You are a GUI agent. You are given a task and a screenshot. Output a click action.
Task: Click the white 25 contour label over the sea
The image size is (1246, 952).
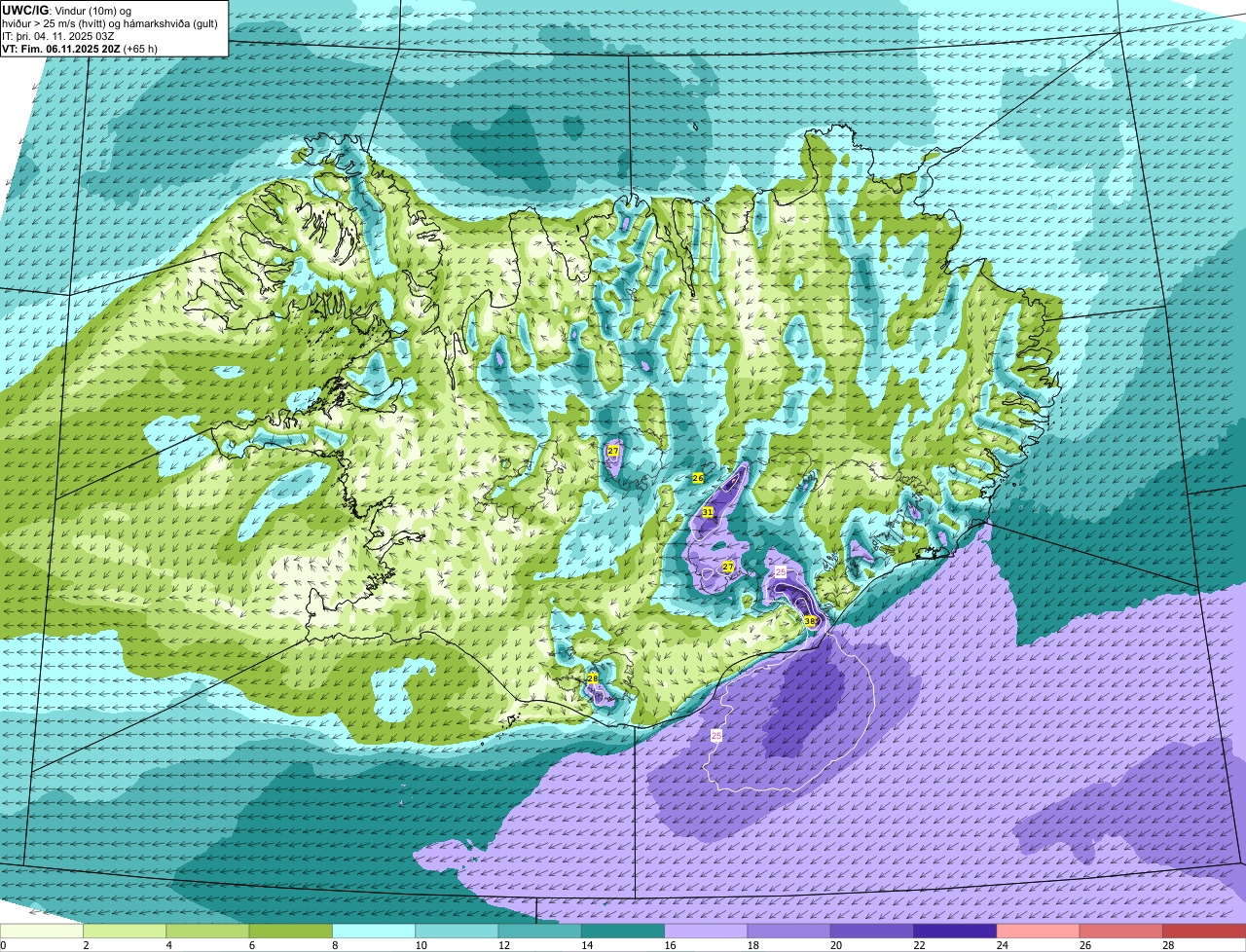[717, 736]
